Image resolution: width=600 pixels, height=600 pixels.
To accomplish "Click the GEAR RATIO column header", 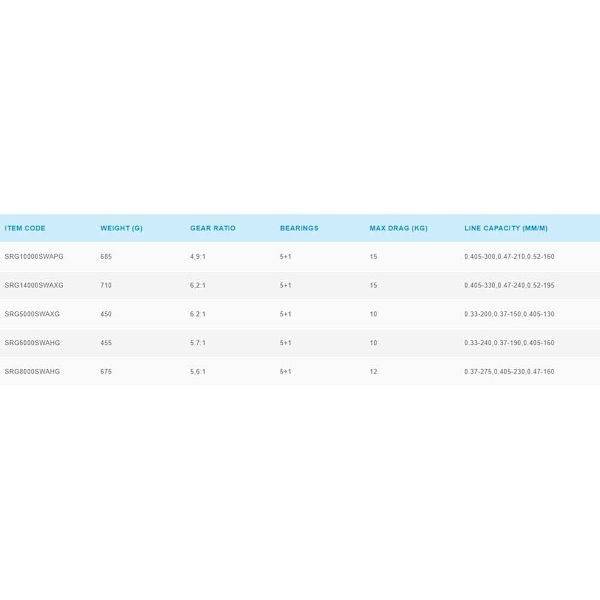I will (x=213, y=228).
